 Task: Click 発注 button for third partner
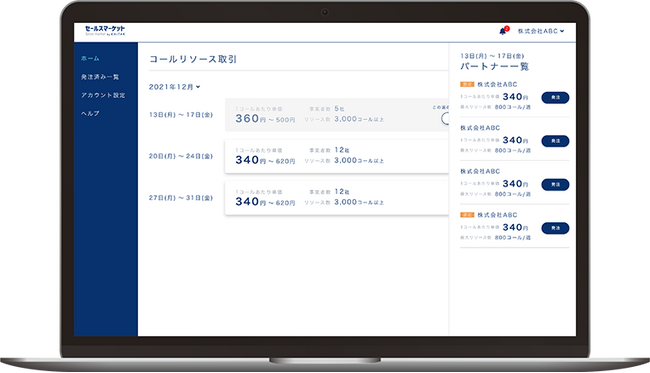coord(555,185)
